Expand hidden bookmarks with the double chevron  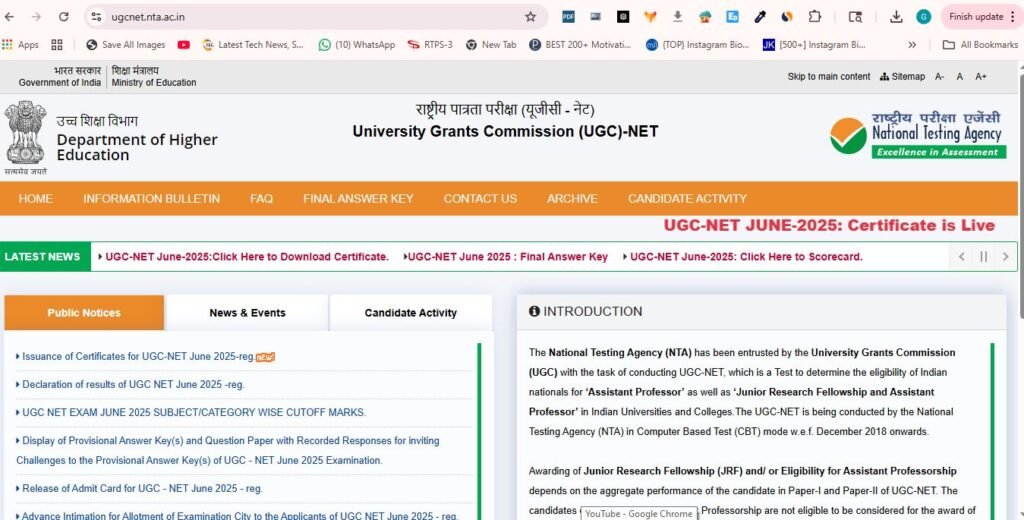coord(912,44)
